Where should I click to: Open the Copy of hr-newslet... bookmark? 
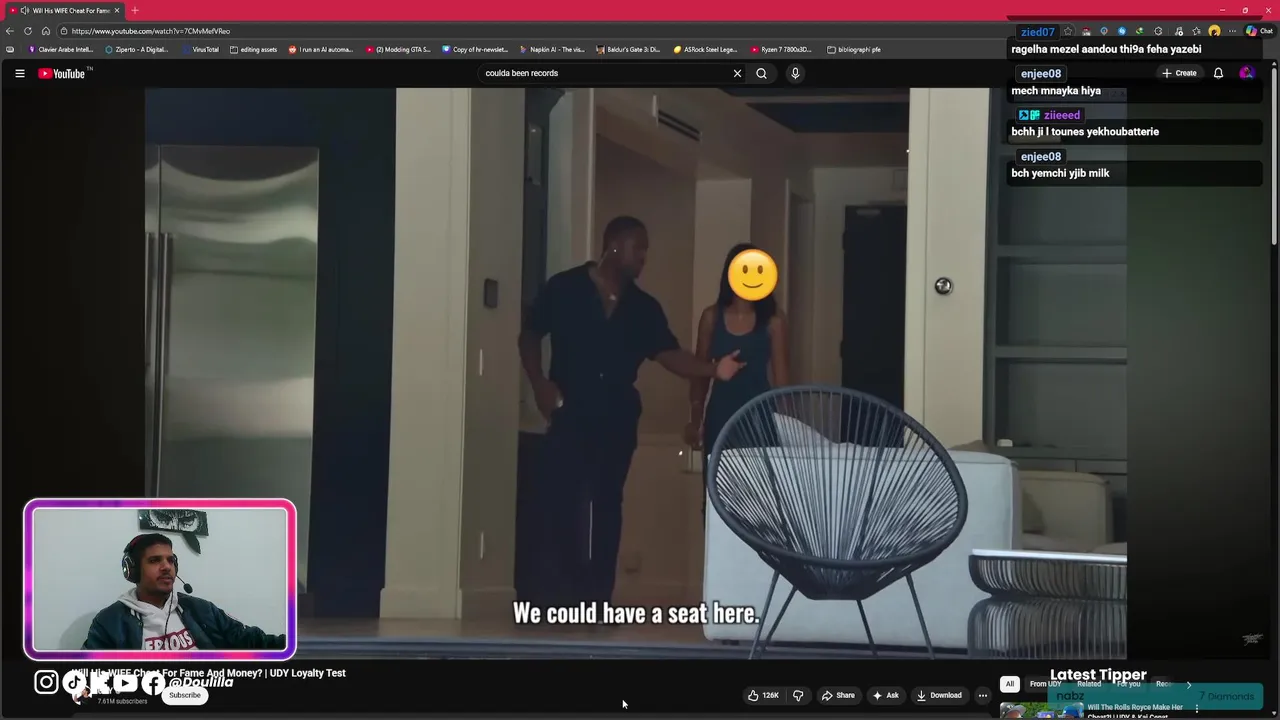[475, 49]
